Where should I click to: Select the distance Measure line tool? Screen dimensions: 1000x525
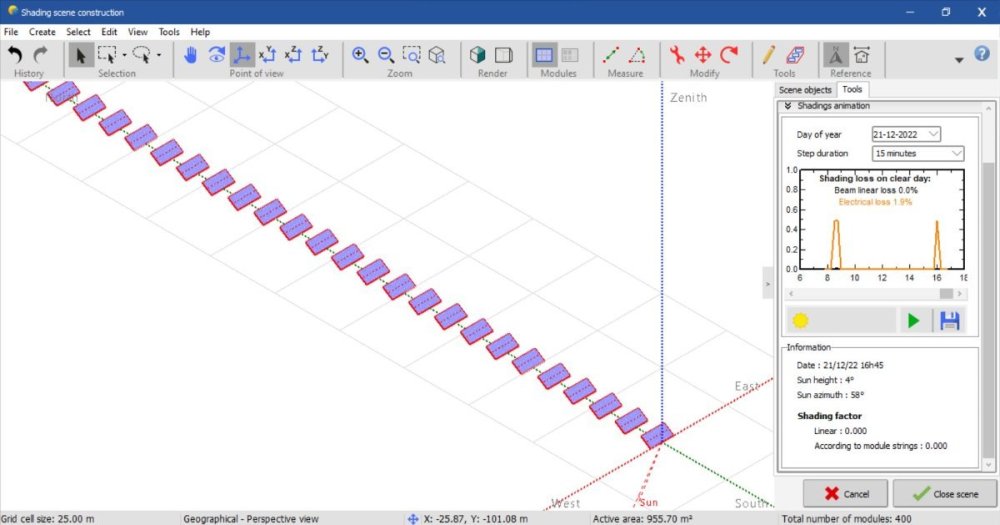coord(613,56)
